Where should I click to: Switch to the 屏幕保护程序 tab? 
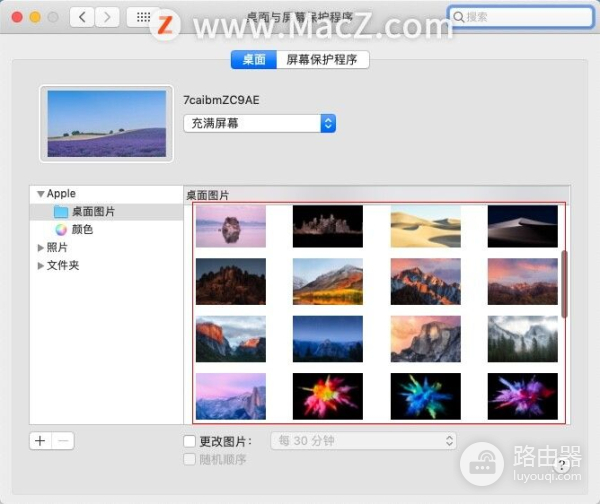point(323,60)
